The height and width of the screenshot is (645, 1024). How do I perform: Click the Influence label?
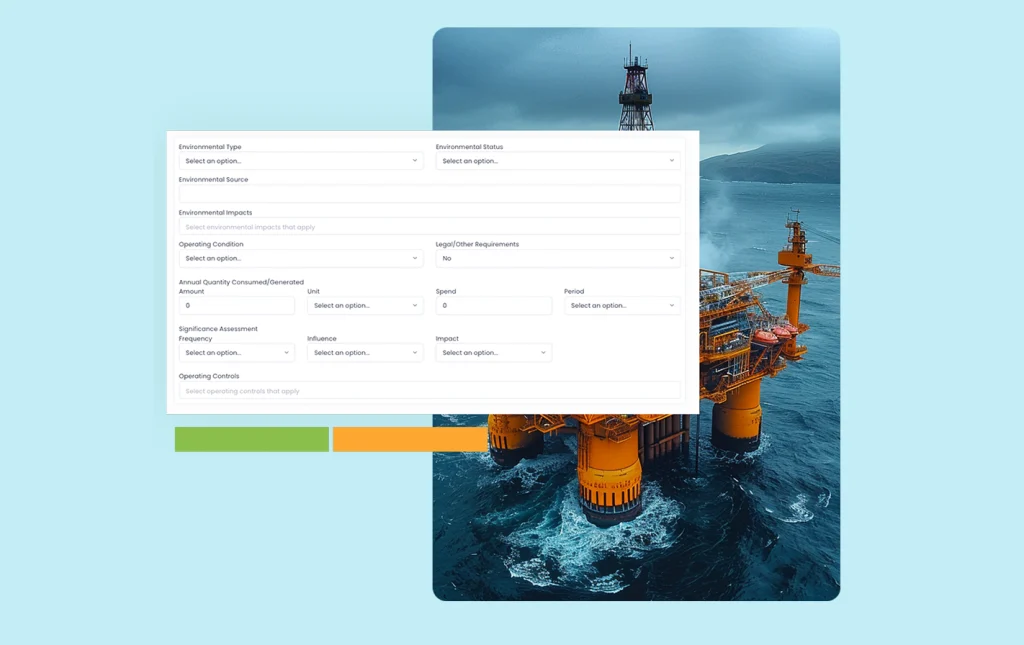pyautogui.click(x=322, y=339)
